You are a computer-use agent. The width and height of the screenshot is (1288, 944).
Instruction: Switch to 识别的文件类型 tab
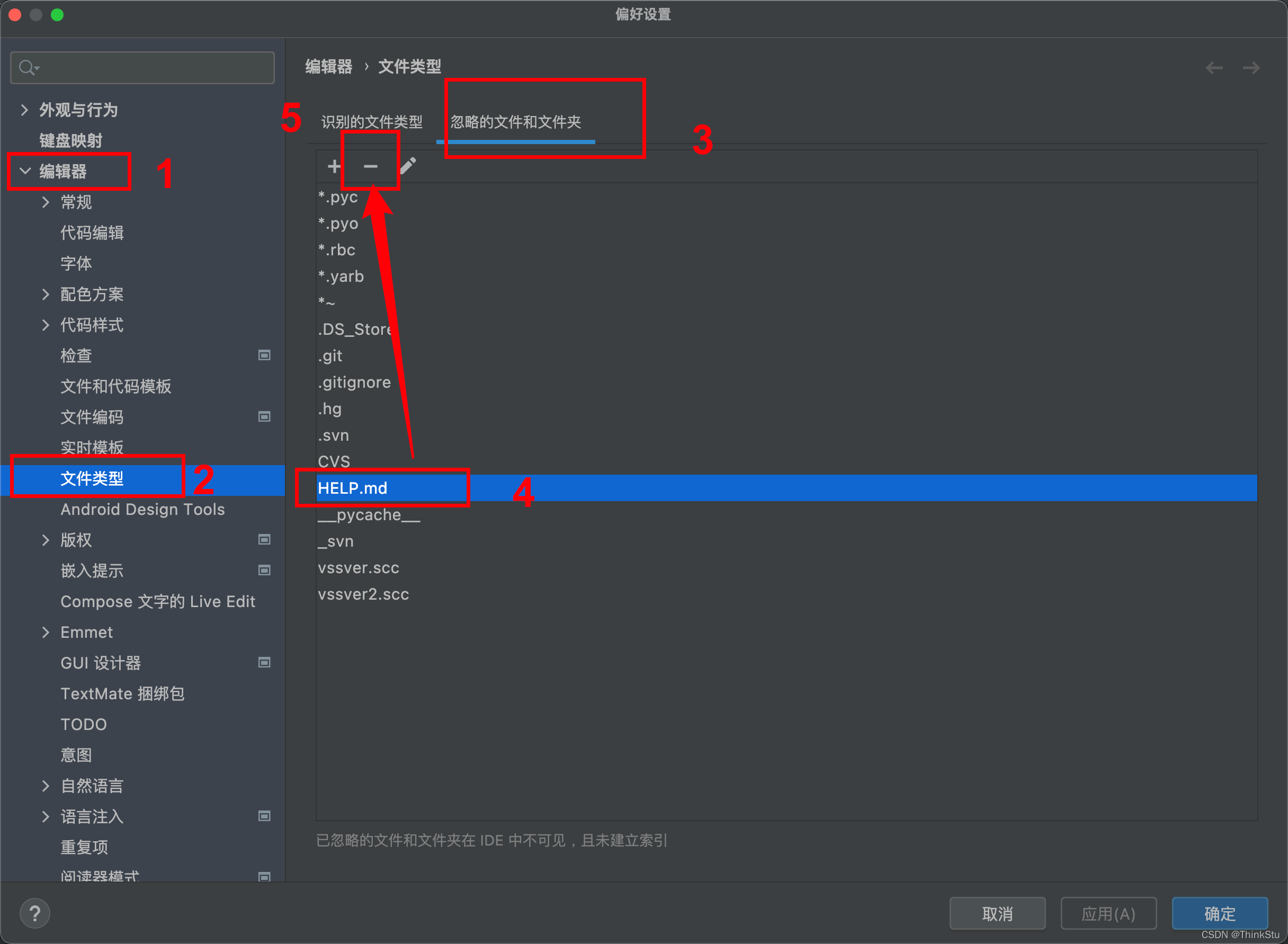372,122
